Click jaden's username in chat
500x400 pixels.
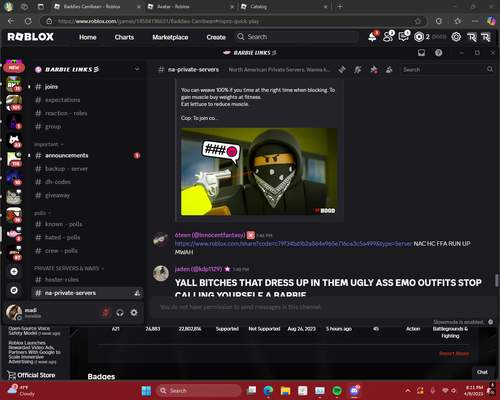point(198,269)
